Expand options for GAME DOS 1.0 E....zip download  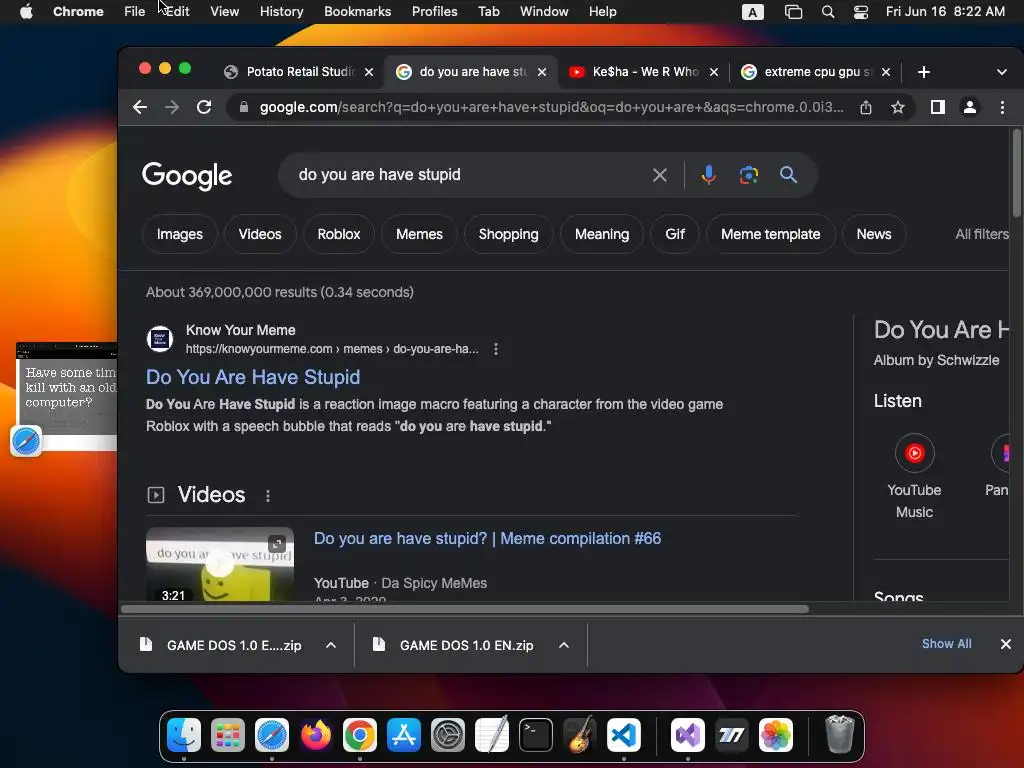pos(331,645)
